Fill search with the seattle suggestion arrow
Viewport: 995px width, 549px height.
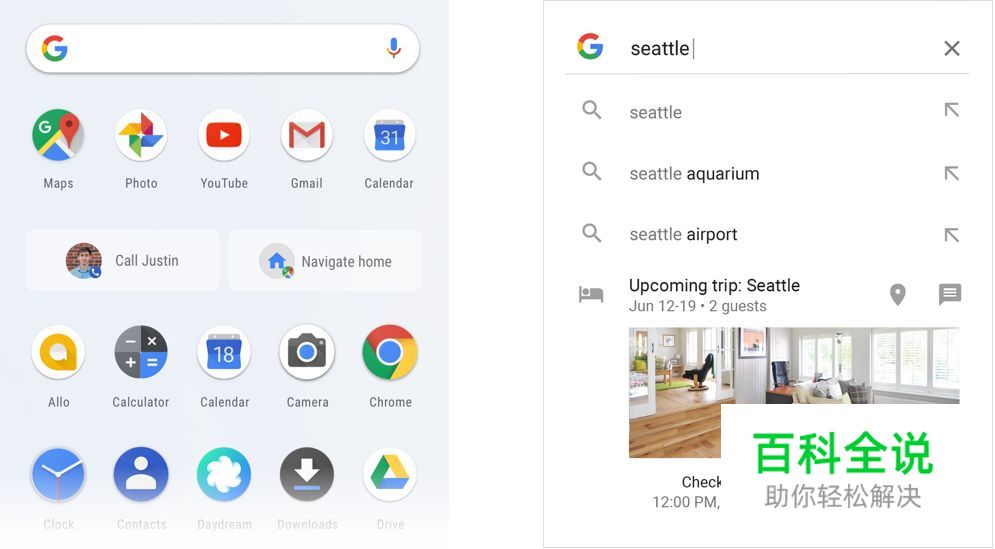tap(951, 110)
